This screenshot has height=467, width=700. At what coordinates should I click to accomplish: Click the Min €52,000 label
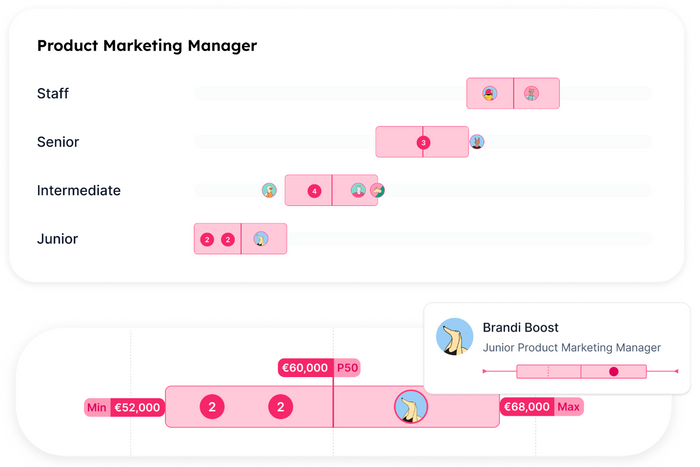click(124, 407)
